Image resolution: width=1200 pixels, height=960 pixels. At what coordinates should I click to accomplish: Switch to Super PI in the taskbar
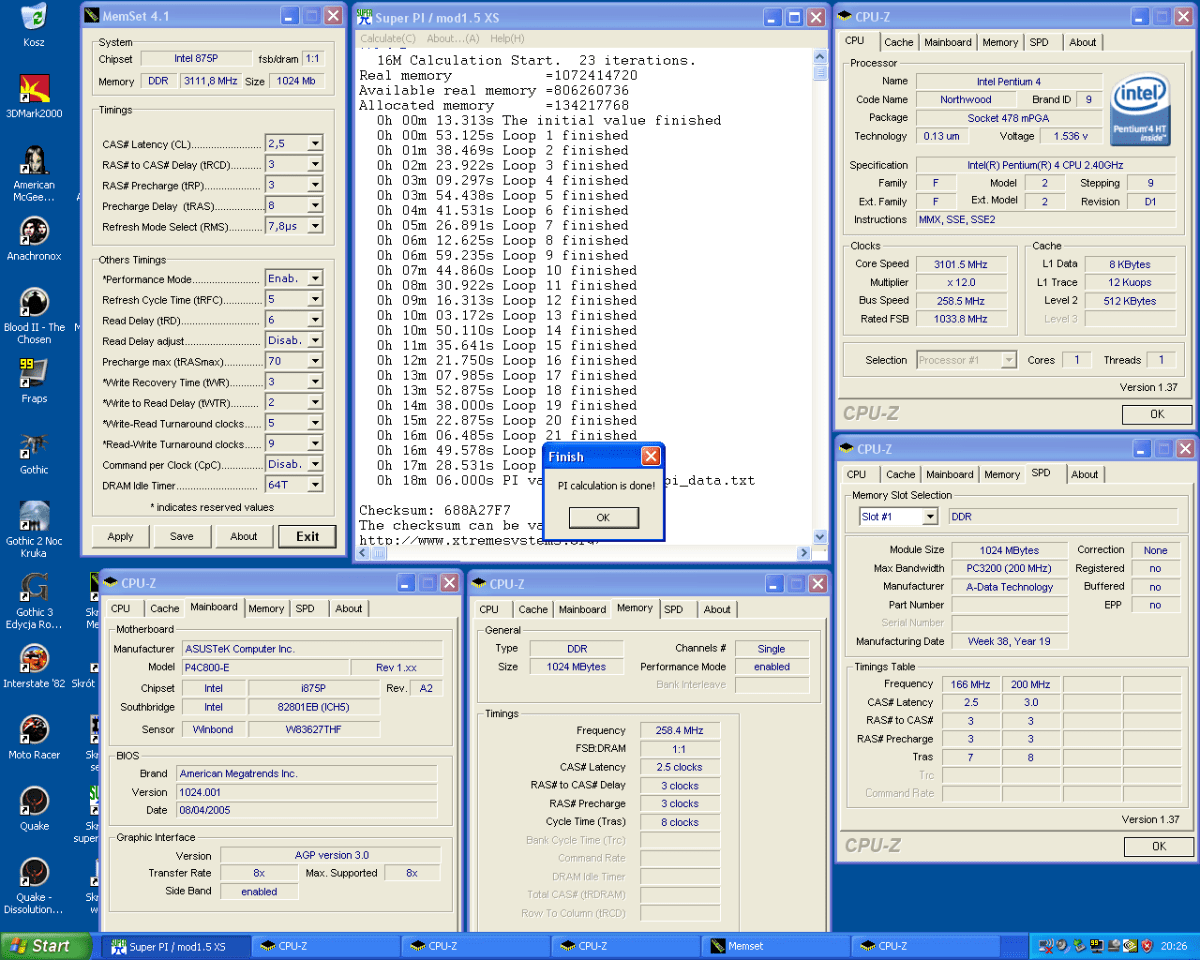(x=175, y=946)
